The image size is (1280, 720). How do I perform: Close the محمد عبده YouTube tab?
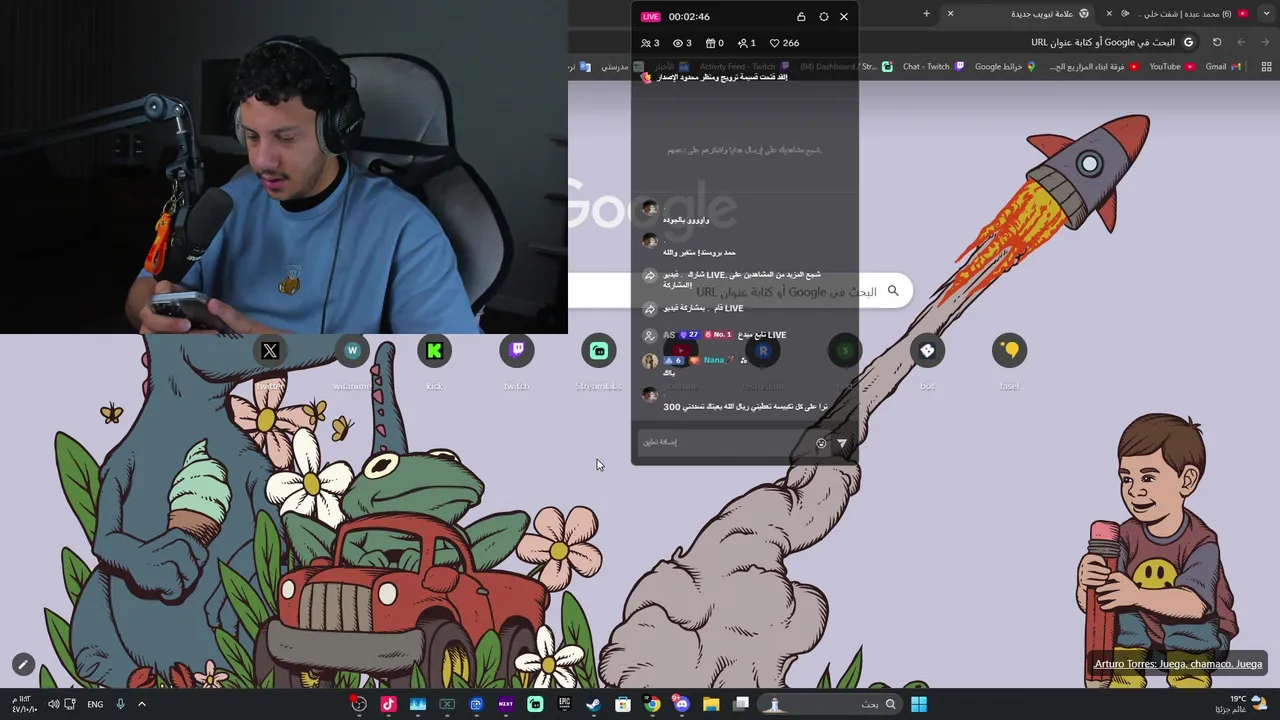tap(1109, 14)
